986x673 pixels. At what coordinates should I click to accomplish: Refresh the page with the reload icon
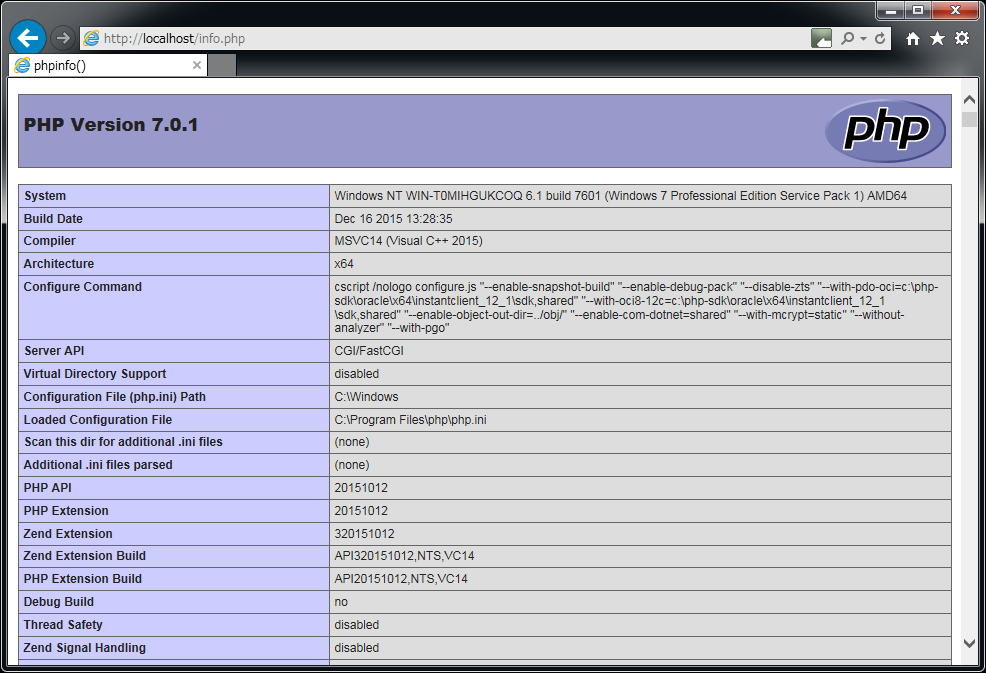(880, 38)
